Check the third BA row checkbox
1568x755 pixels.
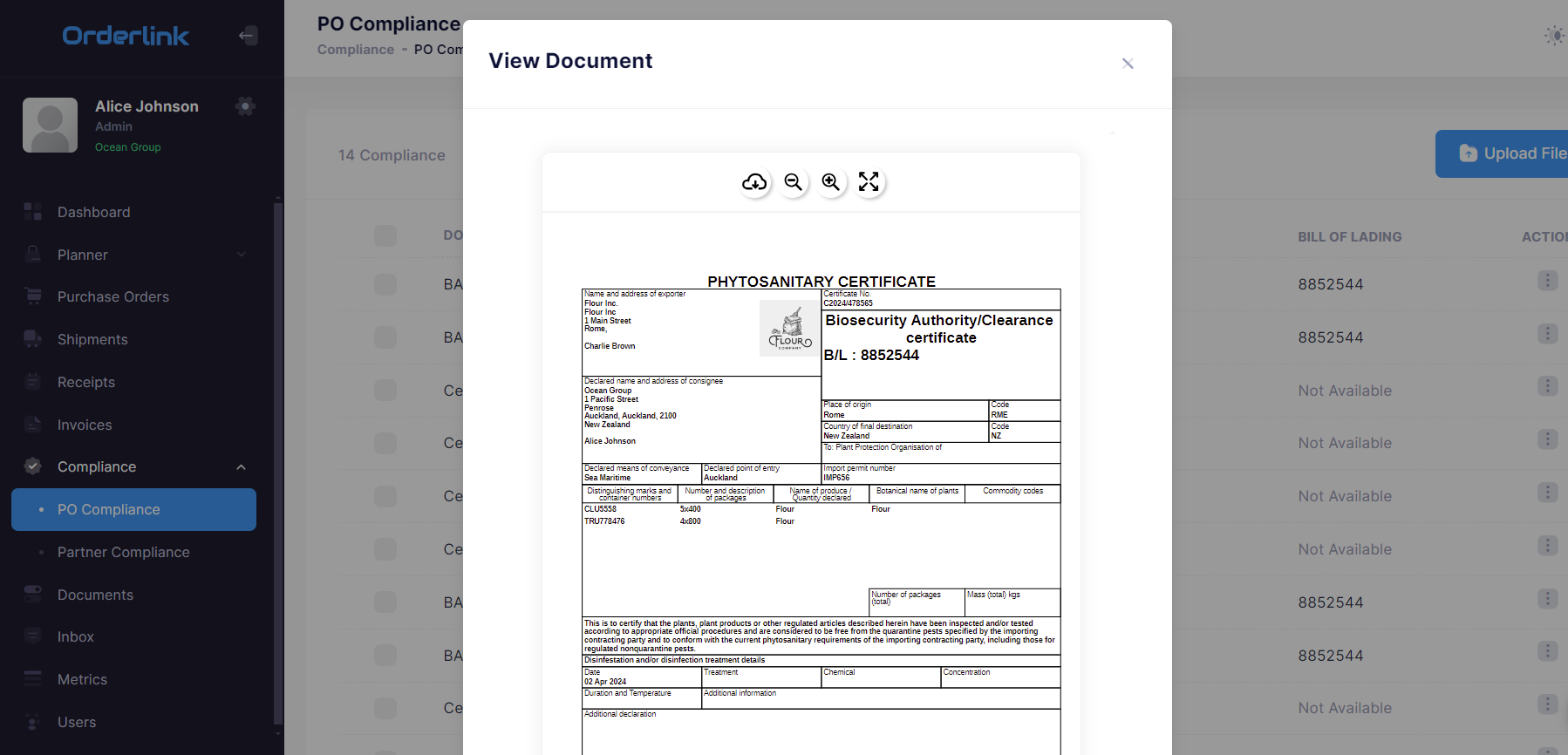pyautogui.click(x=385, y=602)
